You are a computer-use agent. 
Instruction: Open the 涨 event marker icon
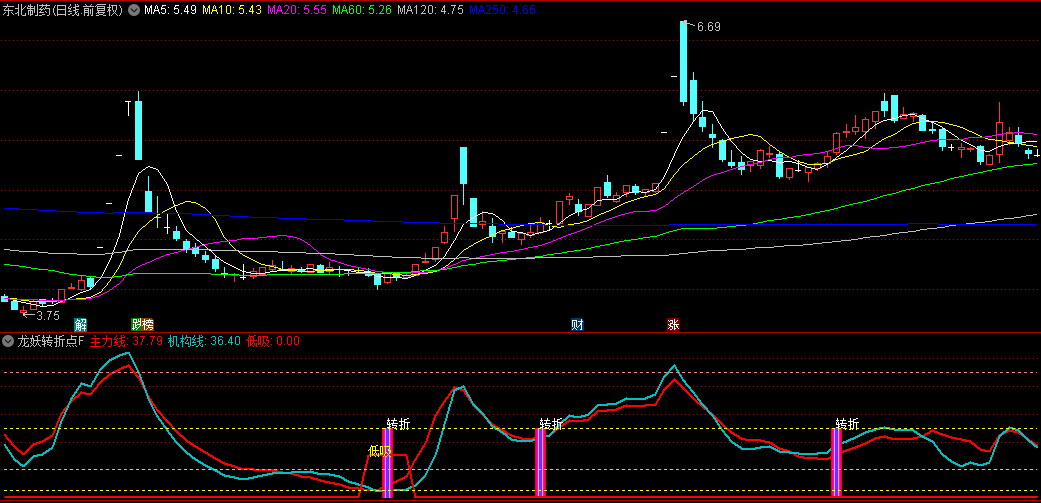tap(673, 325)
